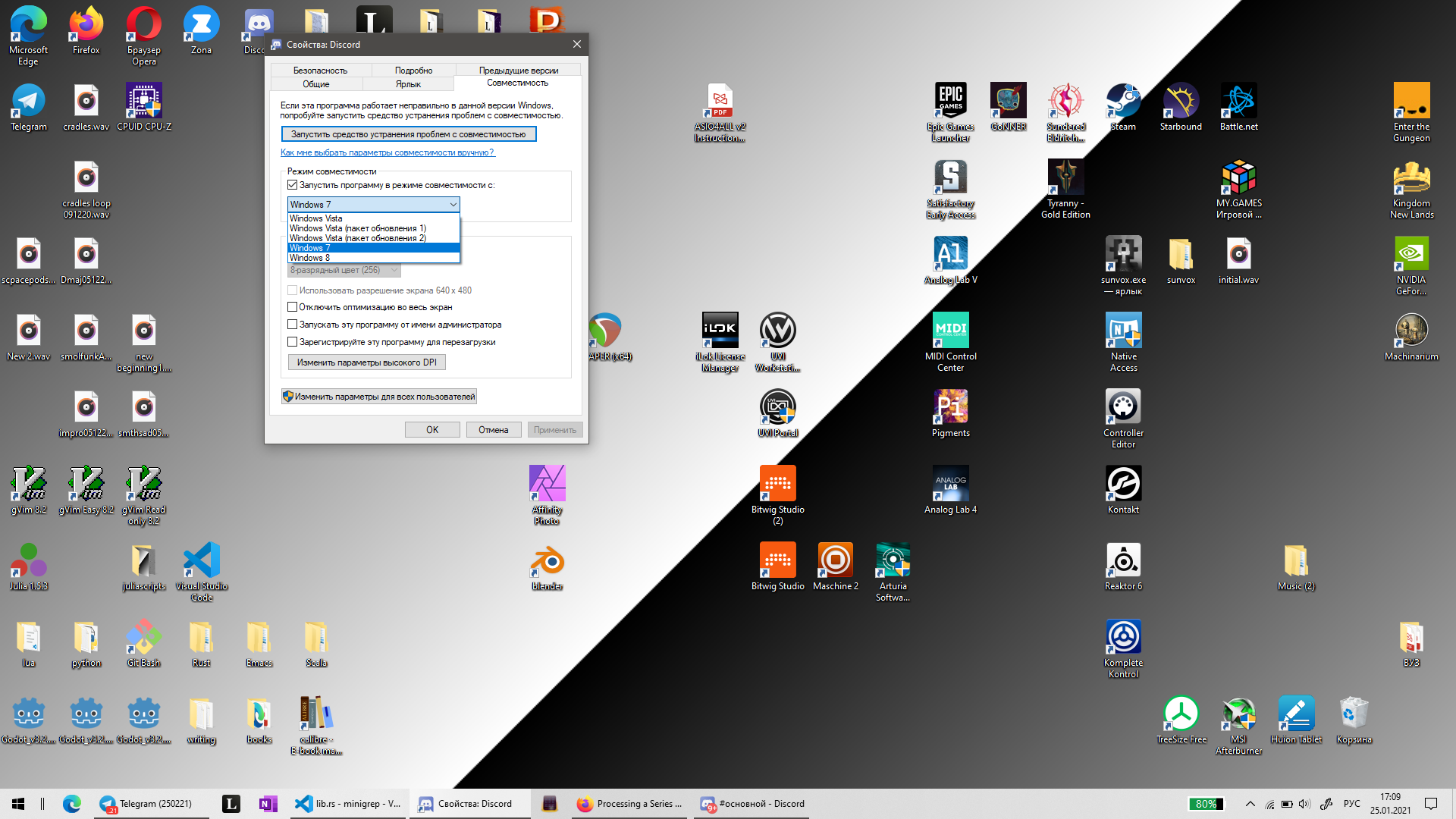The image size is (1456, 819).
Task: Open Affinity Photo desktop icon
Action: (547, 496)
